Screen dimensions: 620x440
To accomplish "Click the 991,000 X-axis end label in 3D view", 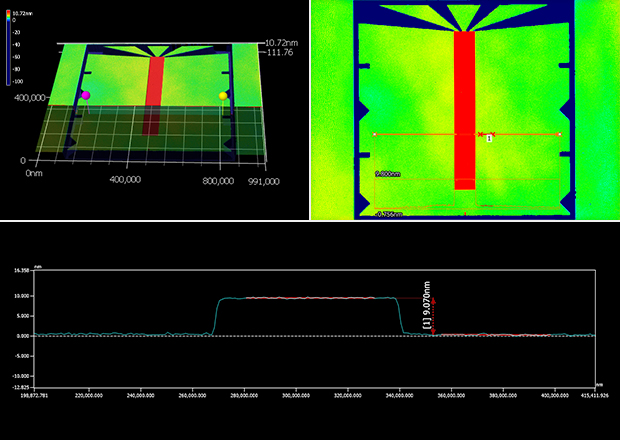I will pos(262,181).
